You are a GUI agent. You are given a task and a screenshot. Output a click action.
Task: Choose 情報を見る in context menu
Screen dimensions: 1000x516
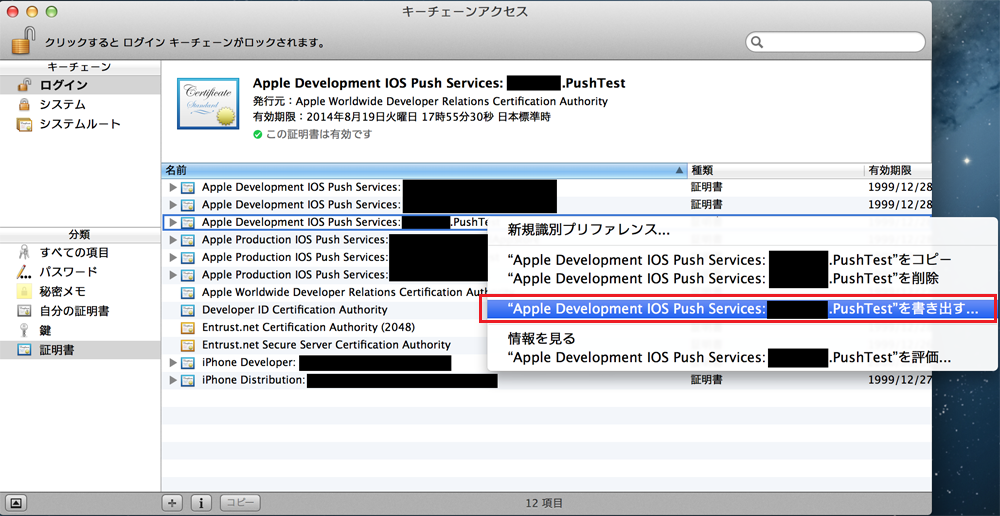(741, 339)
